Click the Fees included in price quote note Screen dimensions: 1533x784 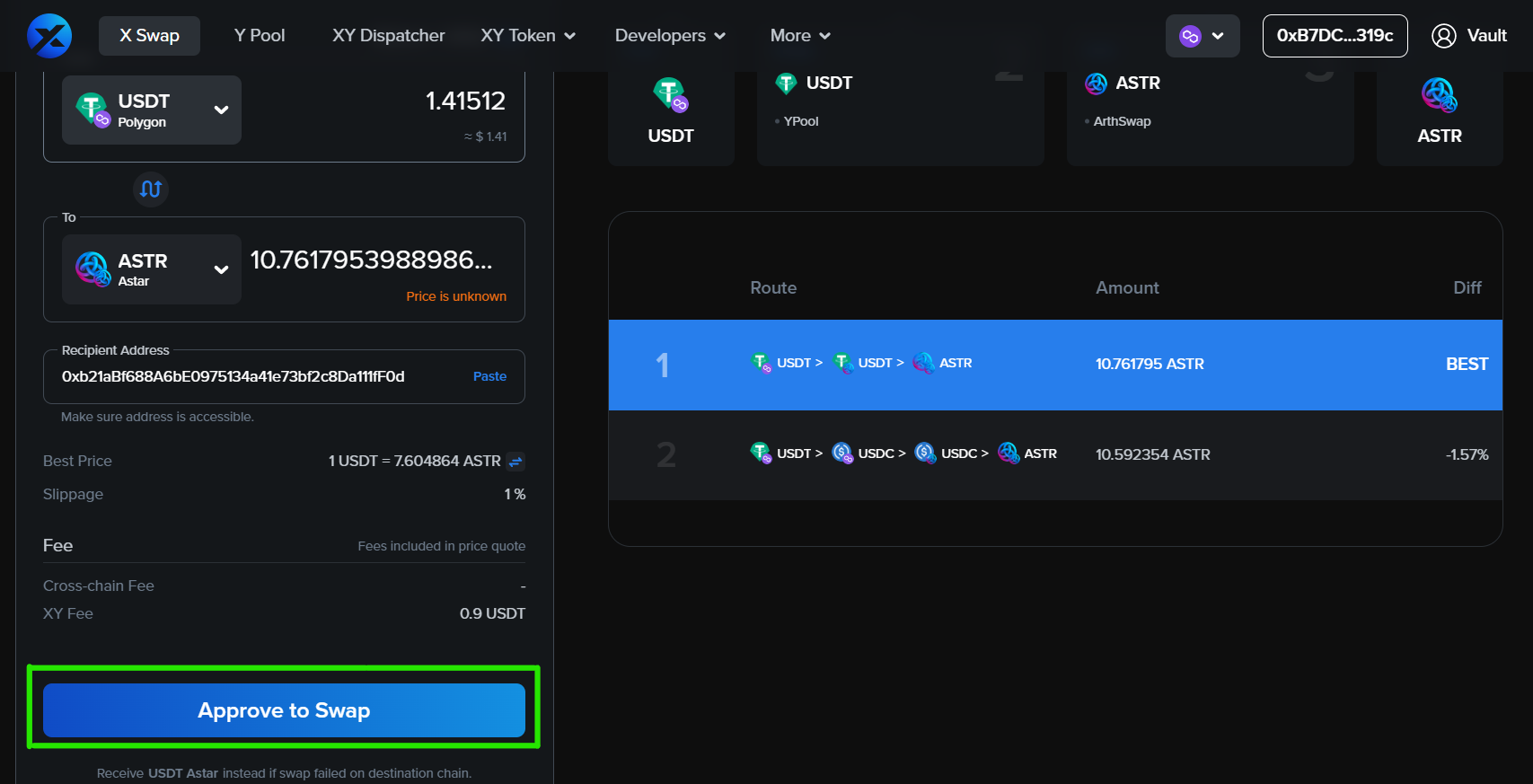click(x=442, y=546)
